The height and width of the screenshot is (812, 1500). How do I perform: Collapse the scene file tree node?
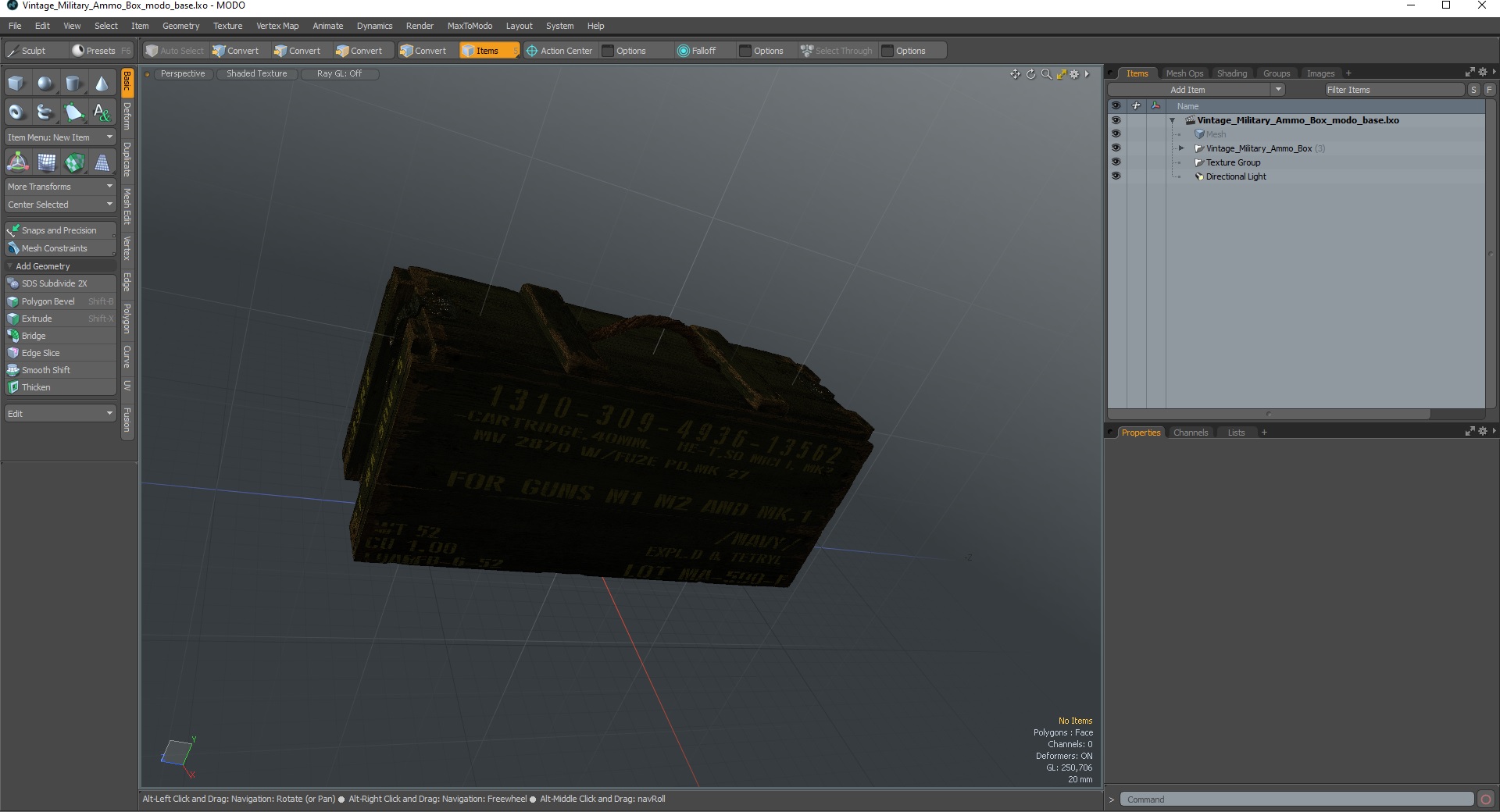coord(1172,120)
